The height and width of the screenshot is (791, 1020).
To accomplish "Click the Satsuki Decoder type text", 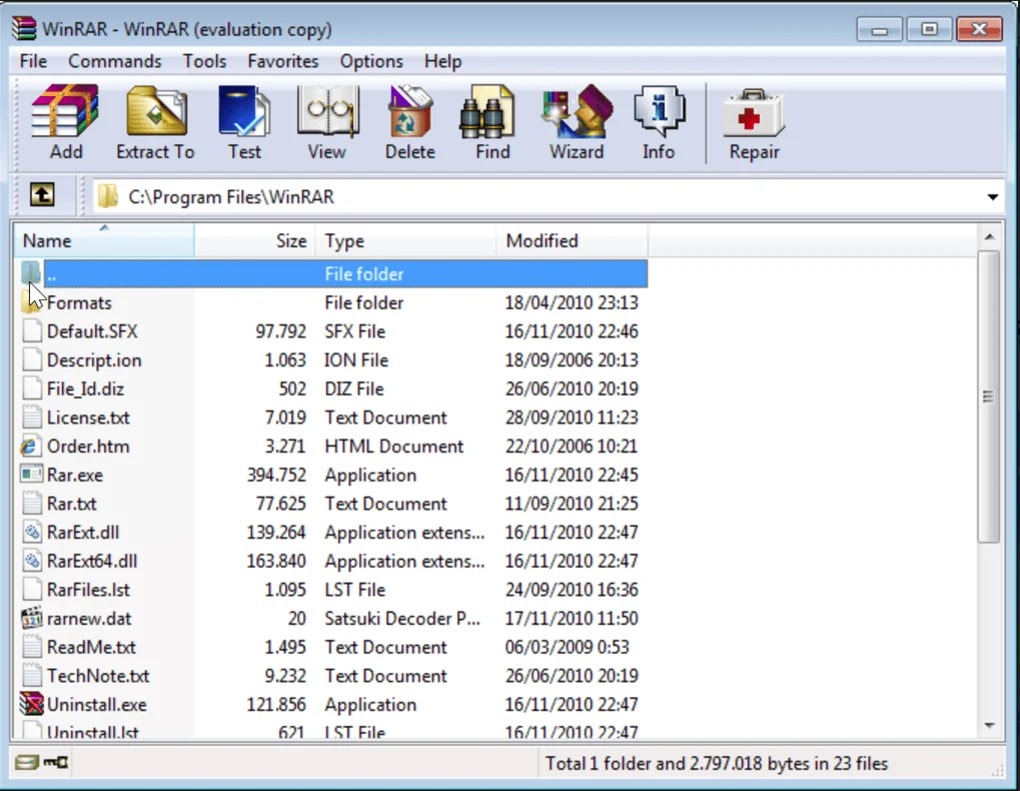I will coord(403,618).
